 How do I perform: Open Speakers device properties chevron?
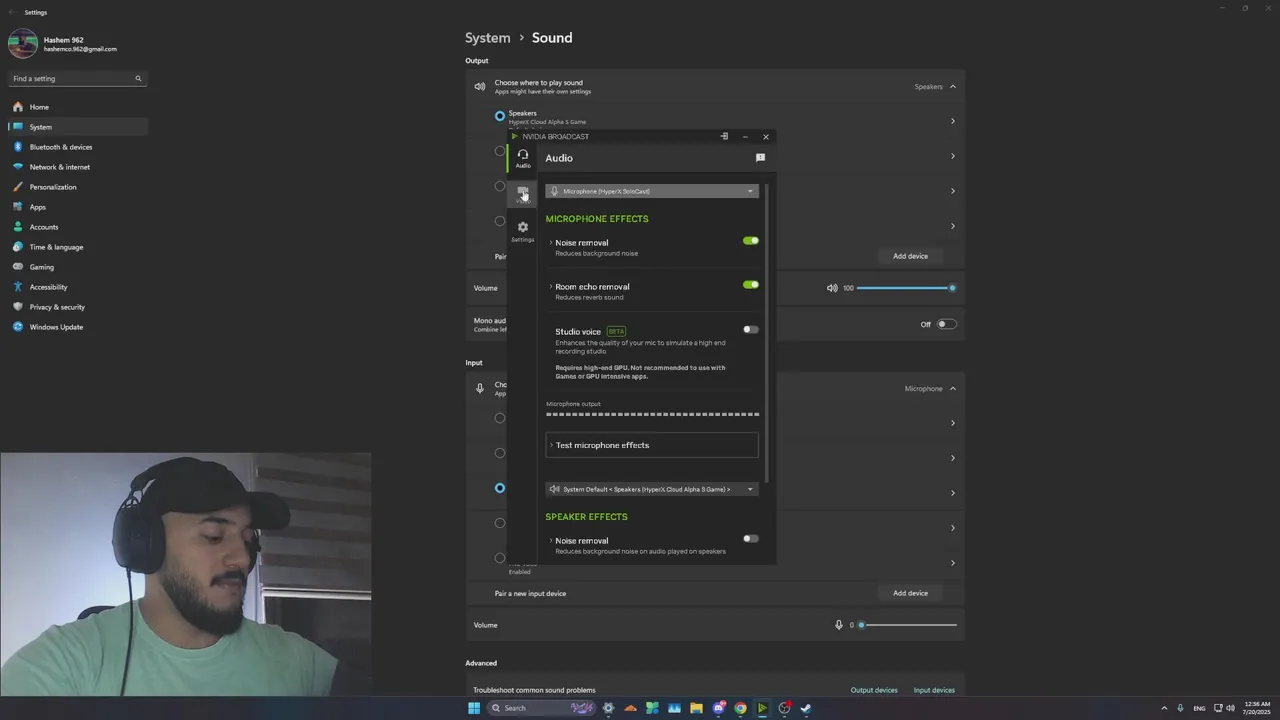pyautogui.click(x=953, y=121)
